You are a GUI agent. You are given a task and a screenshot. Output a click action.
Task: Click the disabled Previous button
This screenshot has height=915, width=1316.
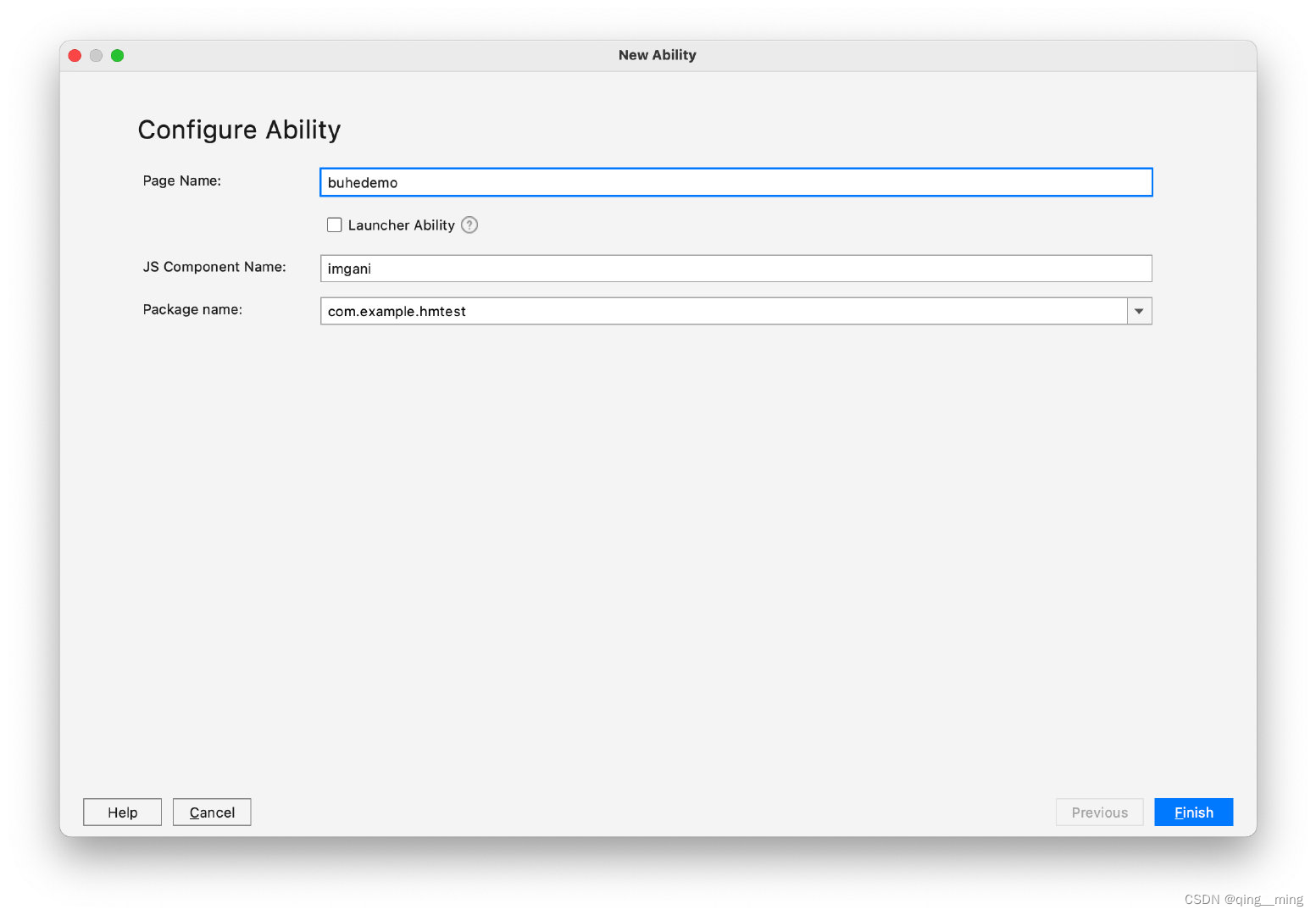click(x=1099, y=812)
